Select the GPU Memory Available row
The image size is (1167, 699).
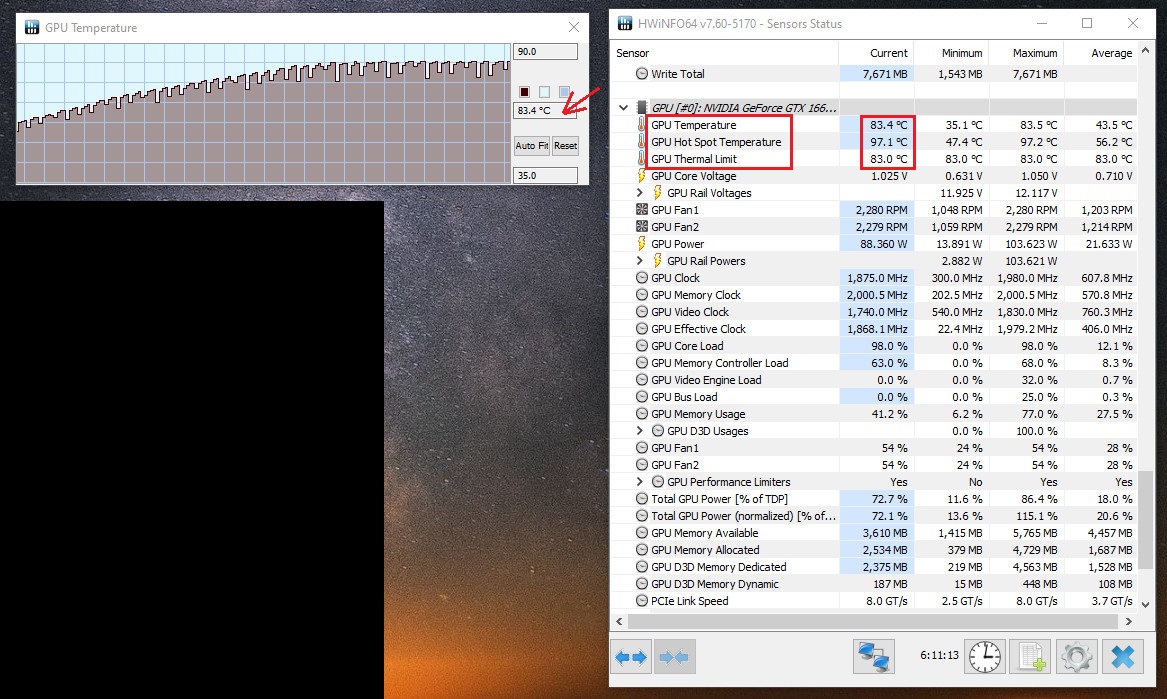[875, 533]
